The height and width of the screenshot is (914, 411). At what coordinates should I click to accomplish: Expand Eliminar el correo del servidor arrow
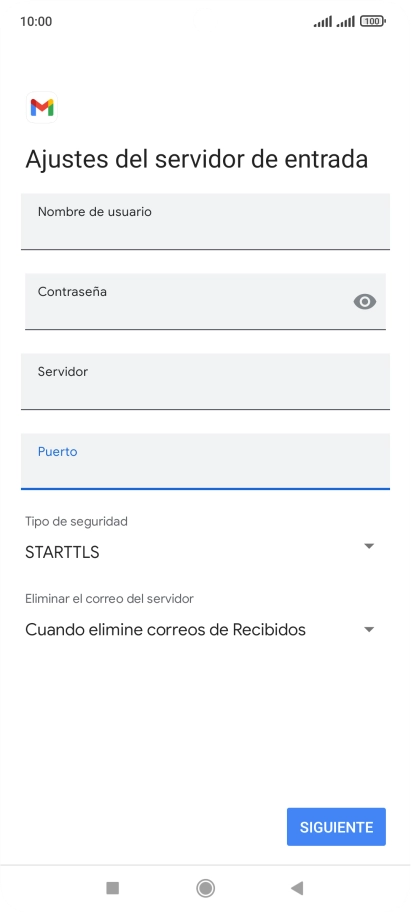(x=368, y=630)
